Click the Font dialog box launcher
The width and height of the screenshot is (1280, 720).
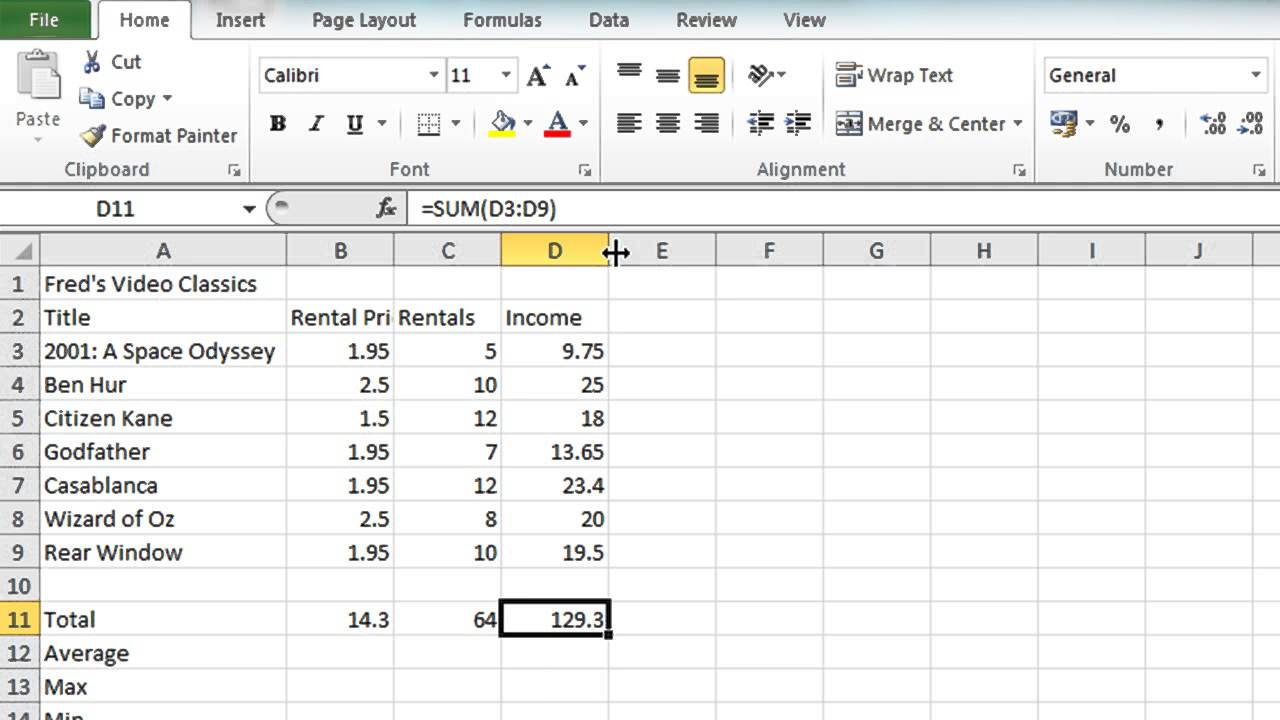(x=584, y=170)
